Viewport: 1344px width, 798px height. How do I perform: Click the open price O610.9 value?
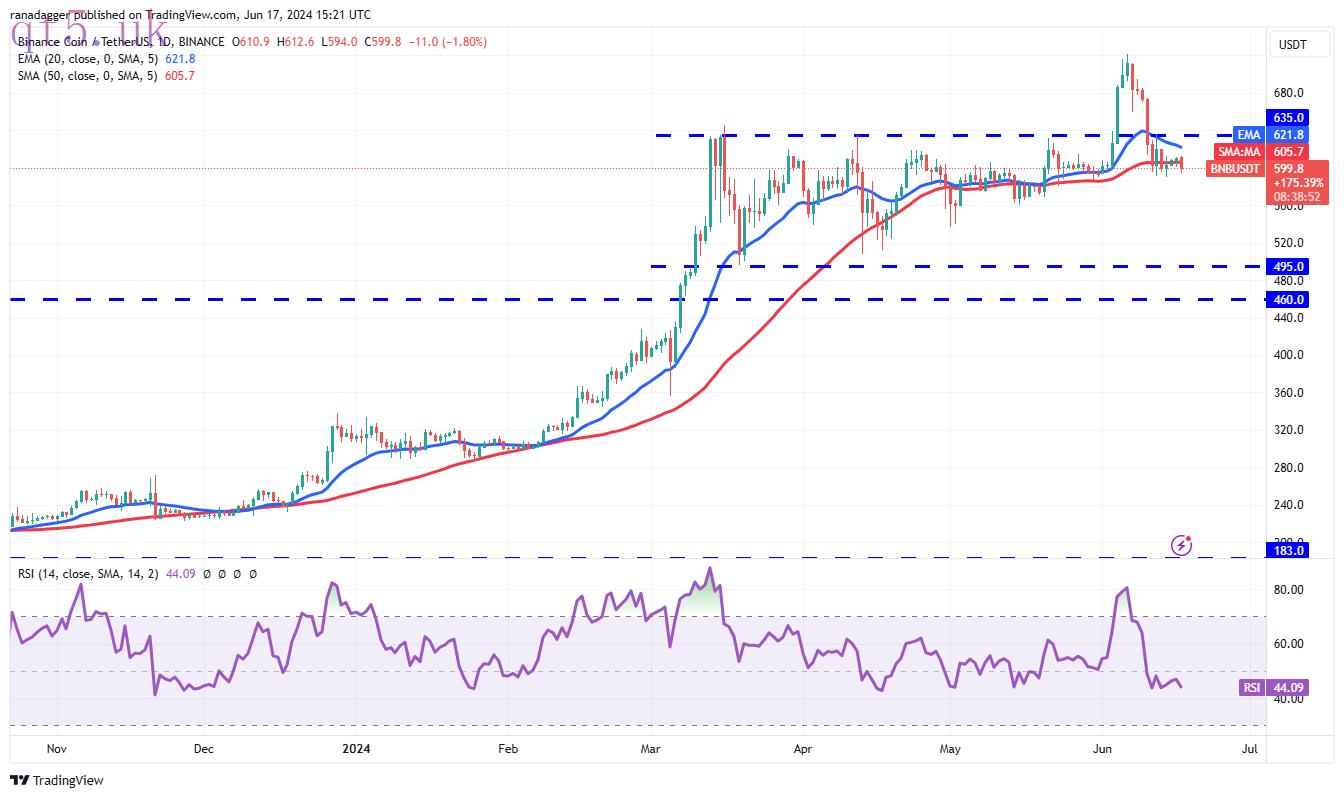[x=251, y=42]
